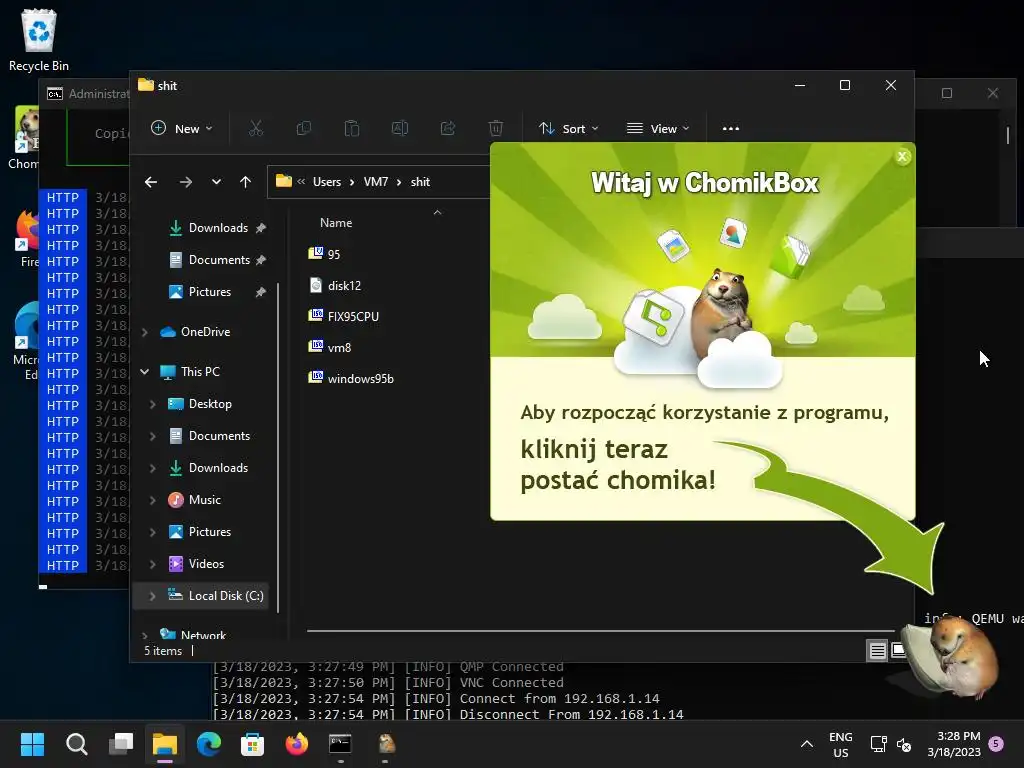1024x768 pixels.
Task: Click the Delete trash icon in toolbar
Action: (x=496, y=129)
